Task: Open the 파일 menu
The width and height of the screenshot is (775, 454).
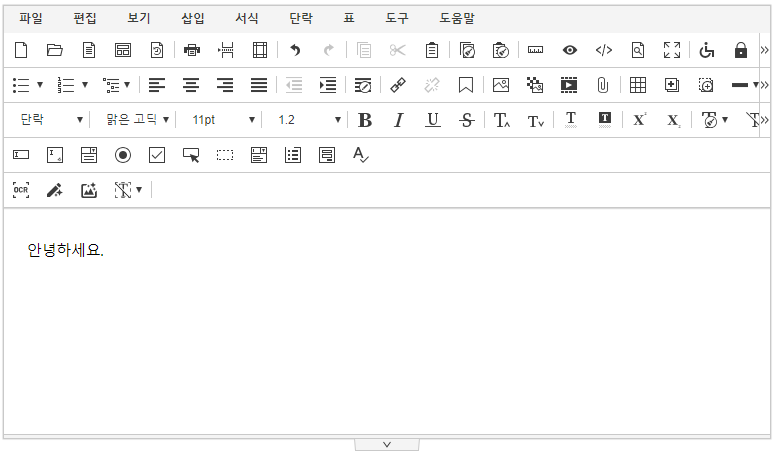Action: pos(31,18)
